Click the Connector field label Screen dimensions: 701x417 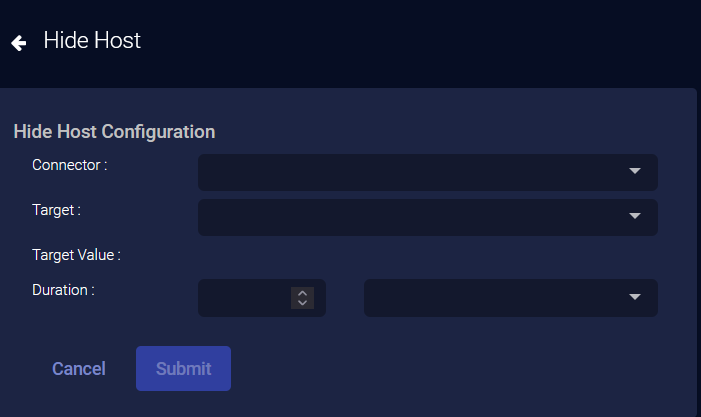tap(69, 165)
